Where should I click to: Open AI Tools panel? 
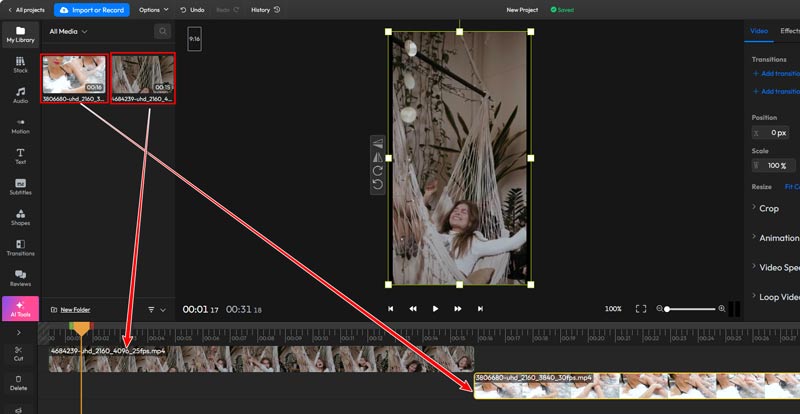click(20, 308)
